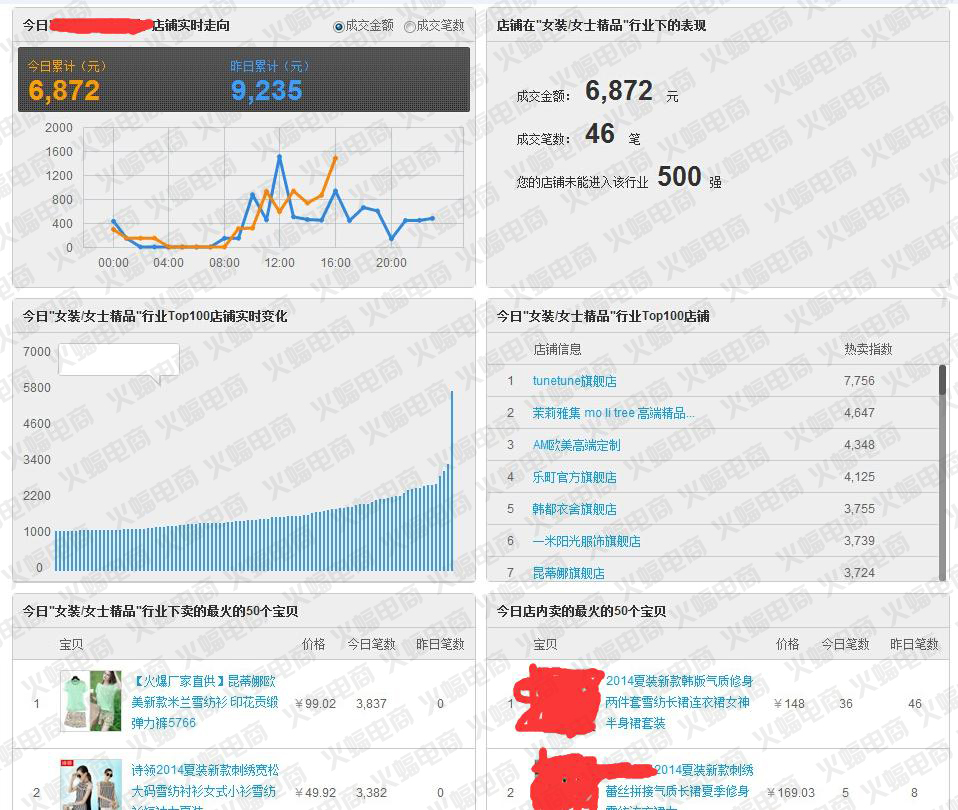Open 2014夏装新款韩版气质修身 product link
Screen dimensions: 958x810
point(679,702)
